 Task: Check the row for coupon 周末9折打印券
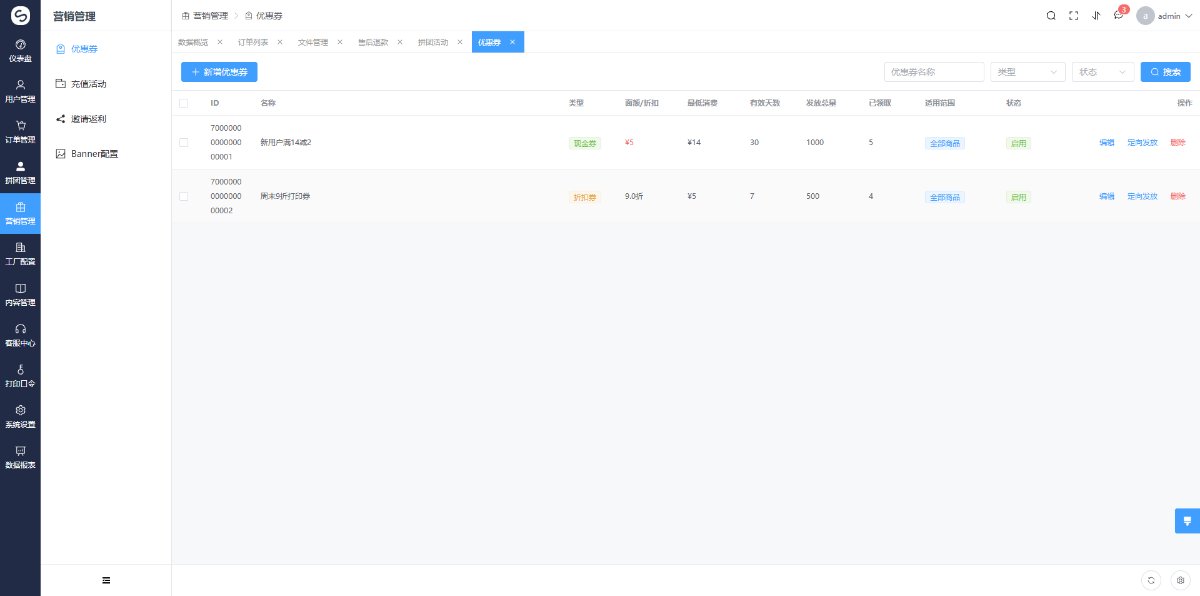183,196
